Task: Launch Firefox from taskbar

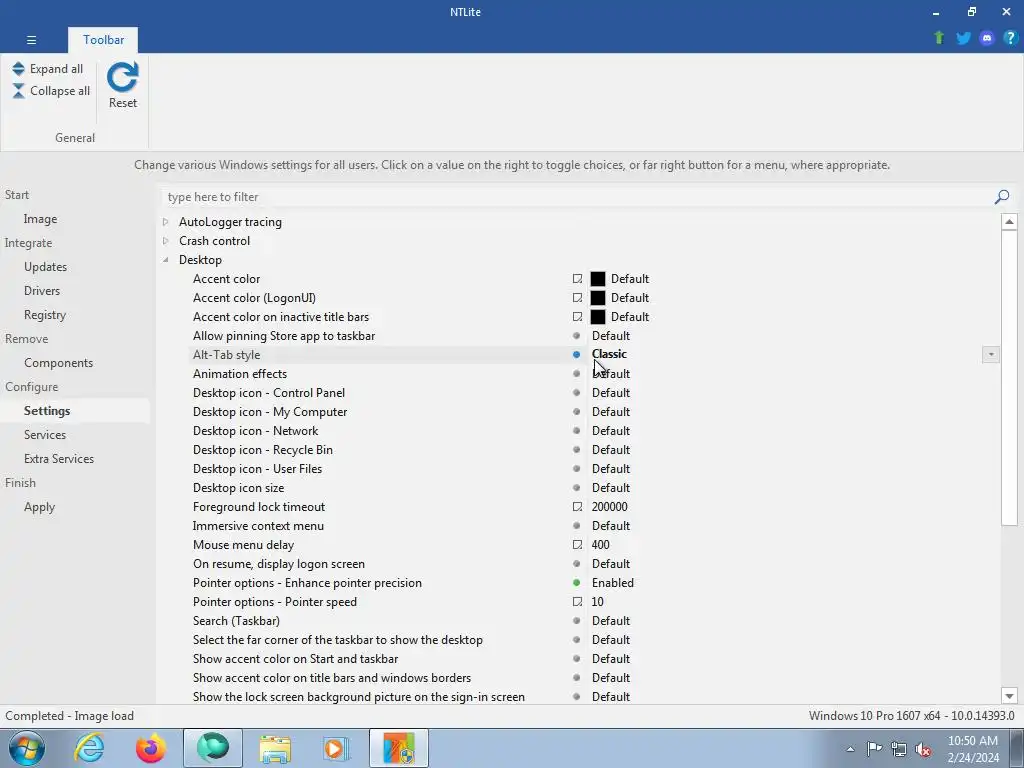Action: pyautogui.click(x=150, y=748)
